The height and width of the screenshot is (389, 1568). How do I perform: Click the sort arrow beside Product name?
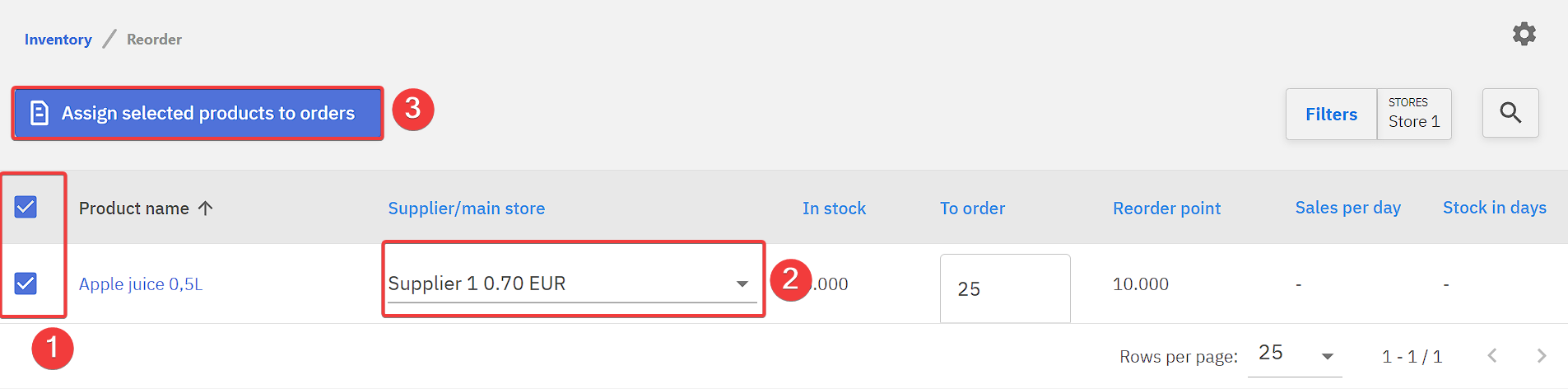[206, 208]
